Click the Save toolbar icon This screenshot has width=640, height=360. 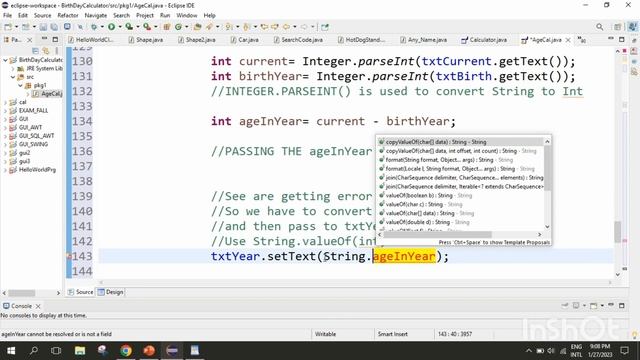click(43, 27)
